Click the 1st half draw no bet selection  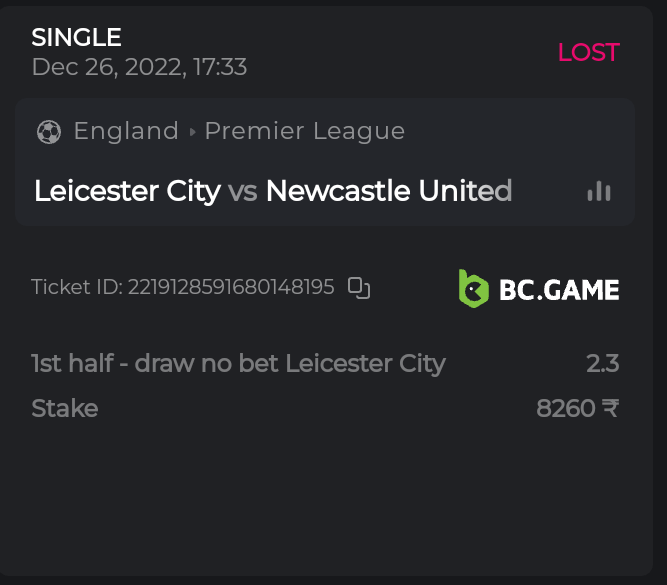238,363
